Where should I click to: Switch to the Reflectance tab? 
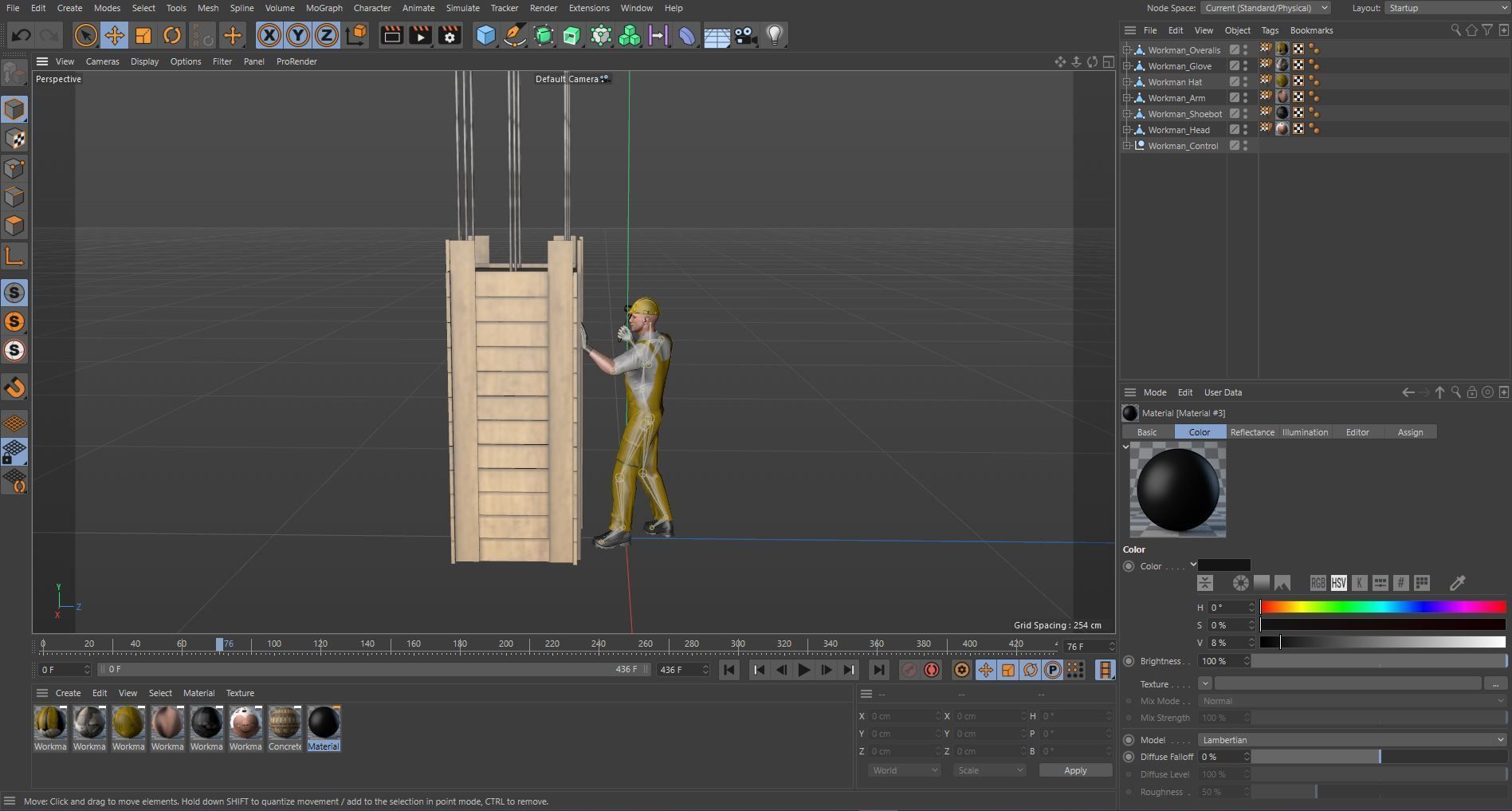pos(1251,432)
